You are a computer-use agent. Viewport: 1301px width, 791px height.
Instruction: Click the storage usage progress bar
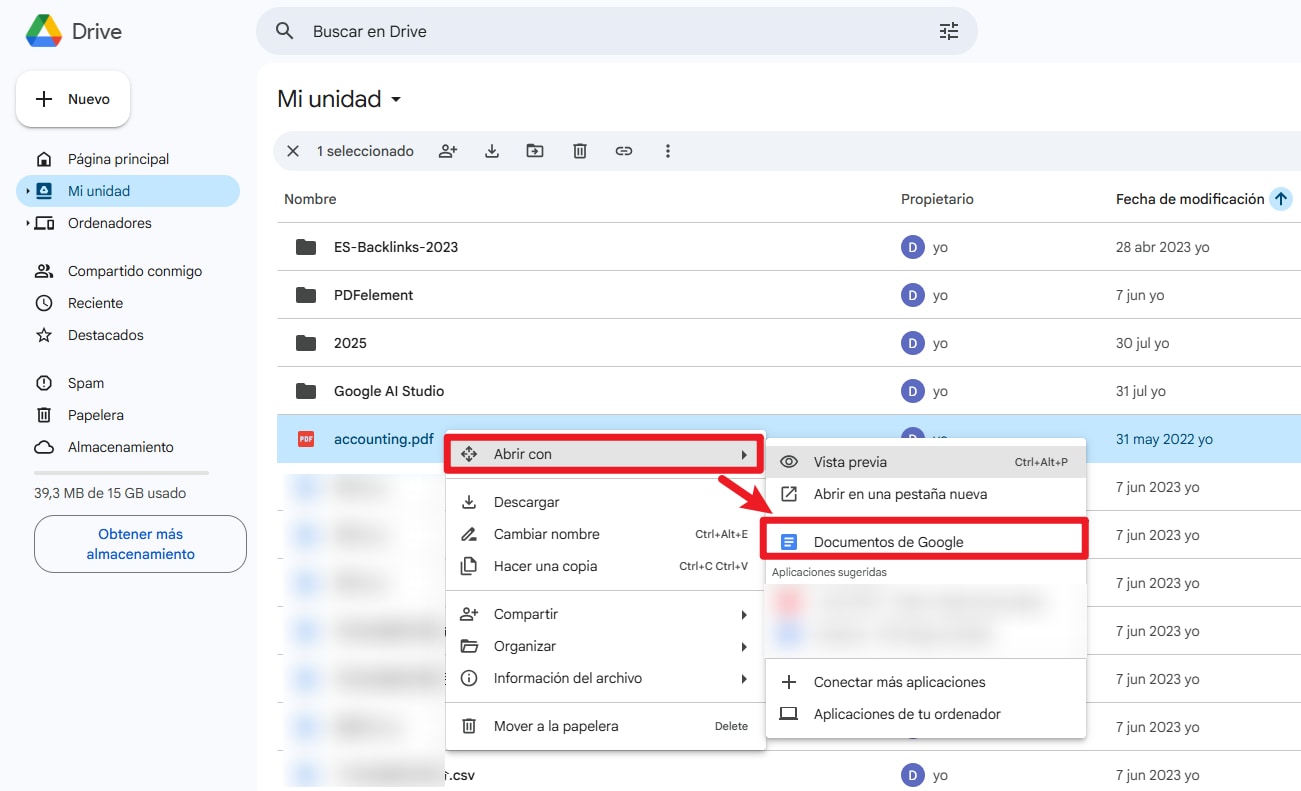120,471
